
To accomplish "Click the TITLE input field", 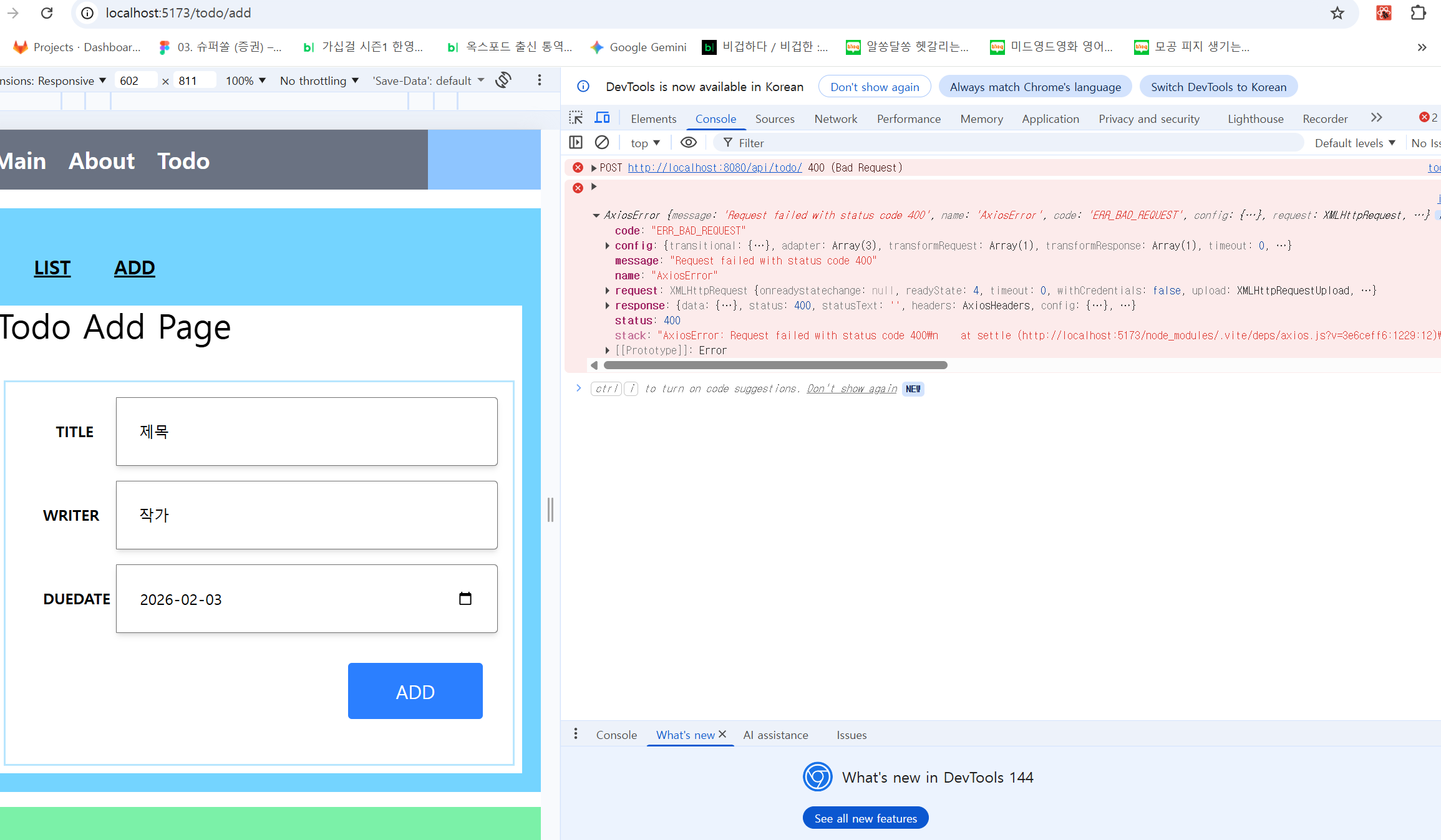I will tap(306, 432).
